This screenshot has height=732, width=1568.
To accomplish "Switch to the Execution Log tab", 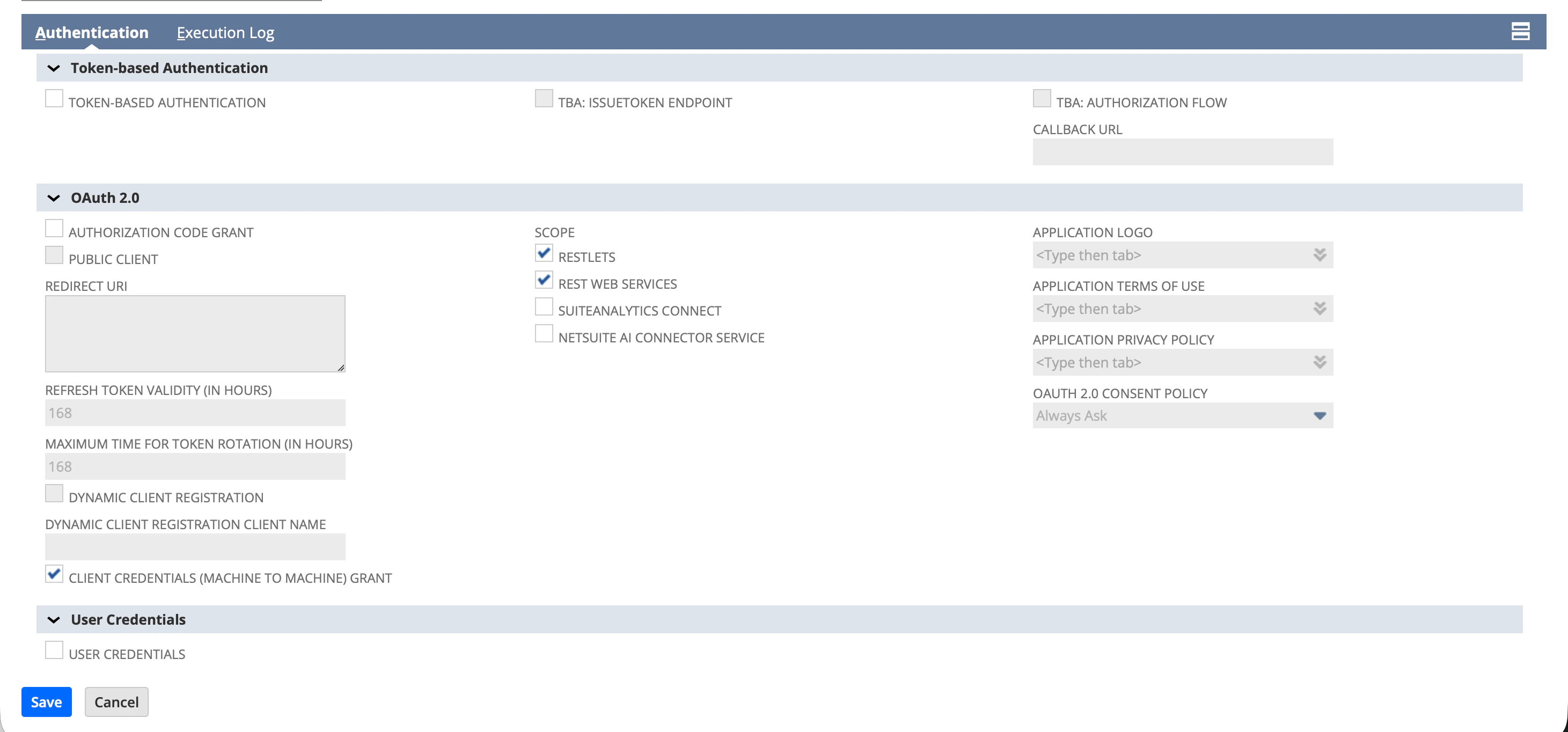I will click(225, 33).
